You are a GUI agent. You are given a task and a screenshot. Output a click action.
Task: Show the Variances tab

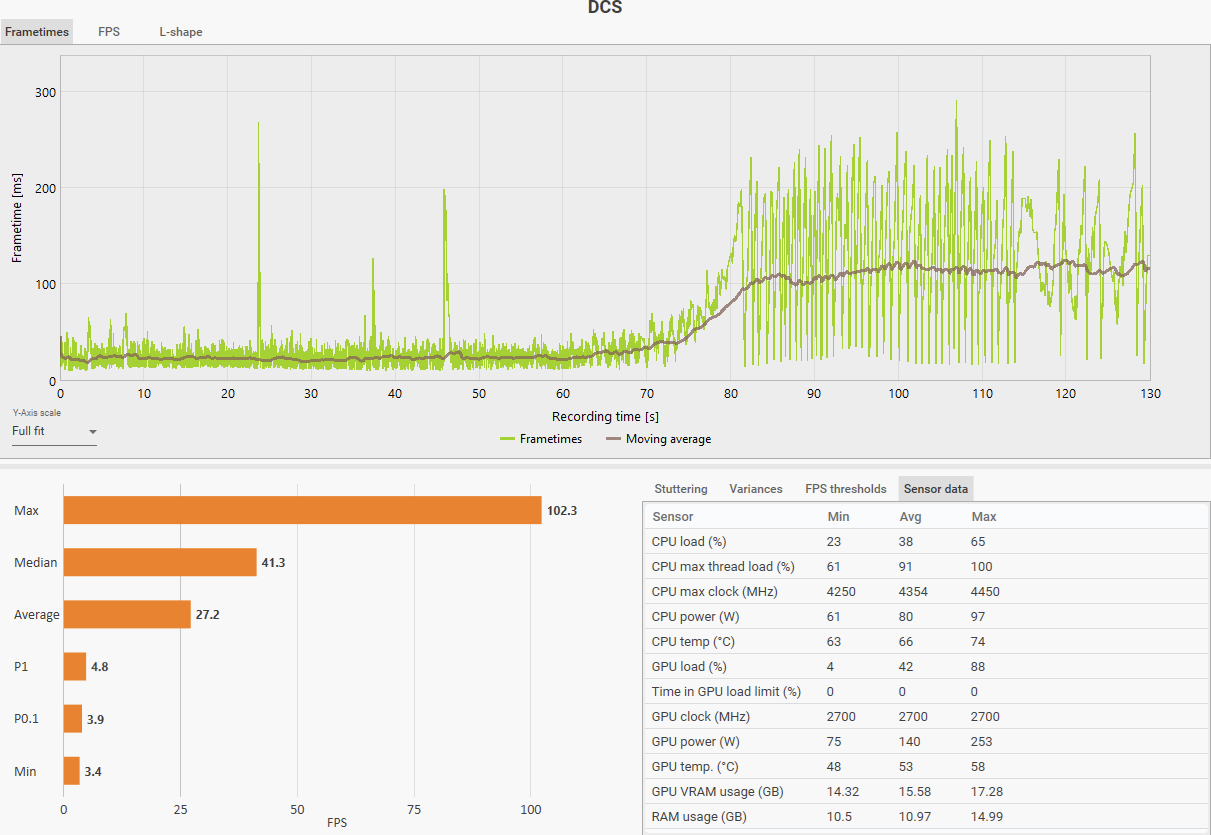(756, 489)
